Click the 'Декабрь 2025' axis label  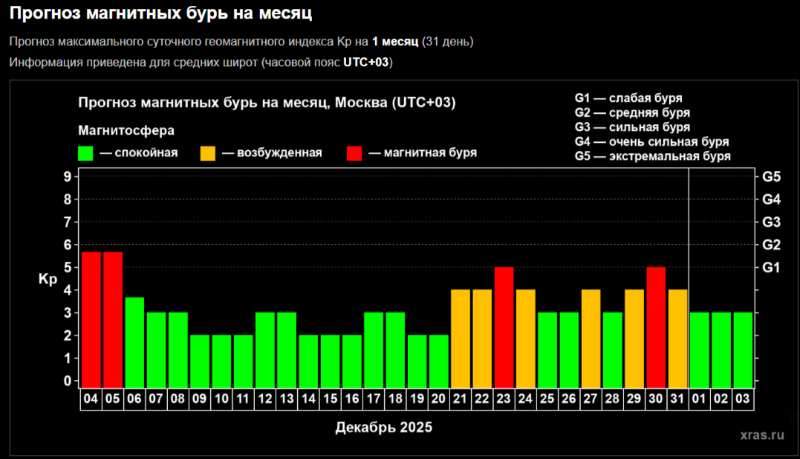click(384, 427)
